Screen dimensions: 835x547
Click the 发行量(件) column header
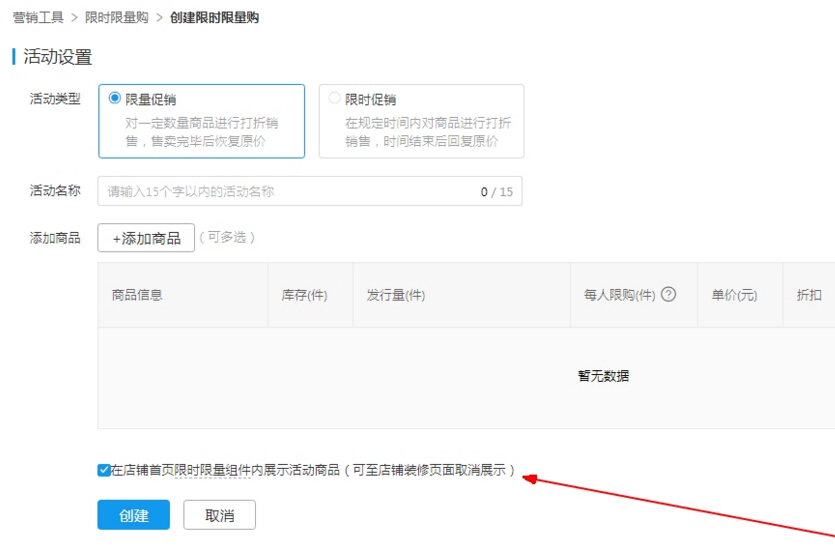(x=396, y=295)
